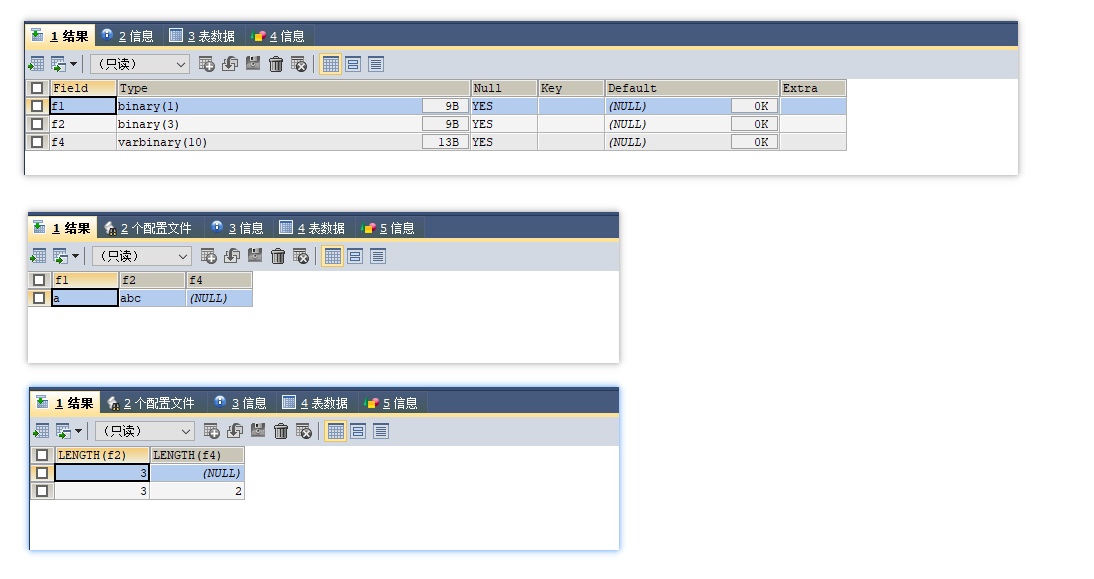
Task: Click the '0K' button in f1 Default cell
Action: (754, 106)
